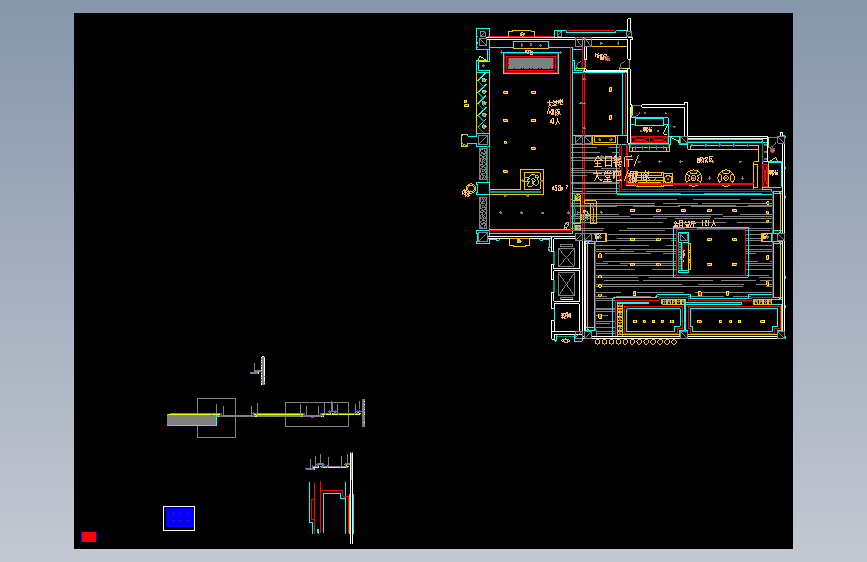Click the row of circles below the plan
Viewport: 867px width, 562px height.
point(636,342)
